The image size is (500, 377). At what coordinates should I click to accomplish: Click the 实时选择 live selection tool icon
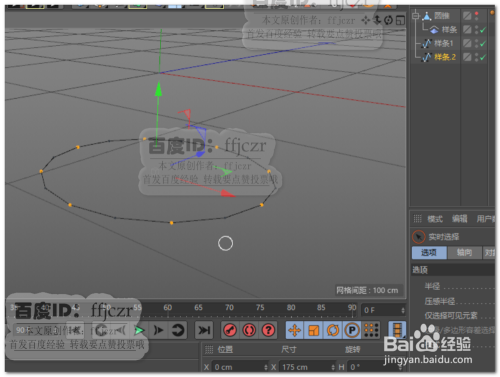418,237
